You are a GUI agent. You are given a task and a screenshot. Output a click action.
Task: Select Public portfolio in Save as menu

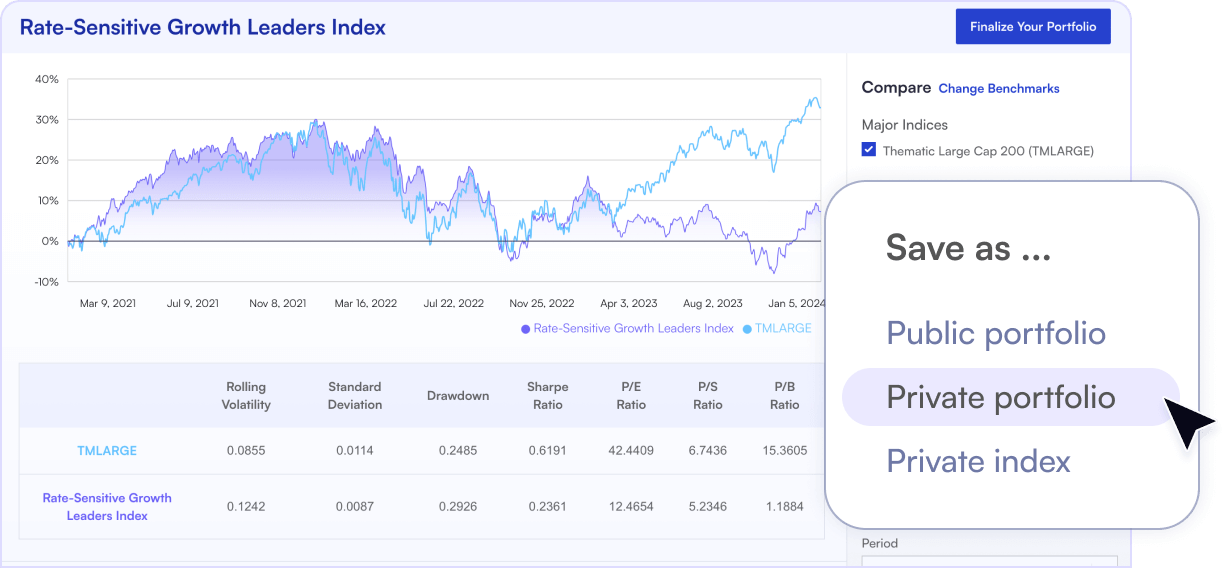pos(996,333)
